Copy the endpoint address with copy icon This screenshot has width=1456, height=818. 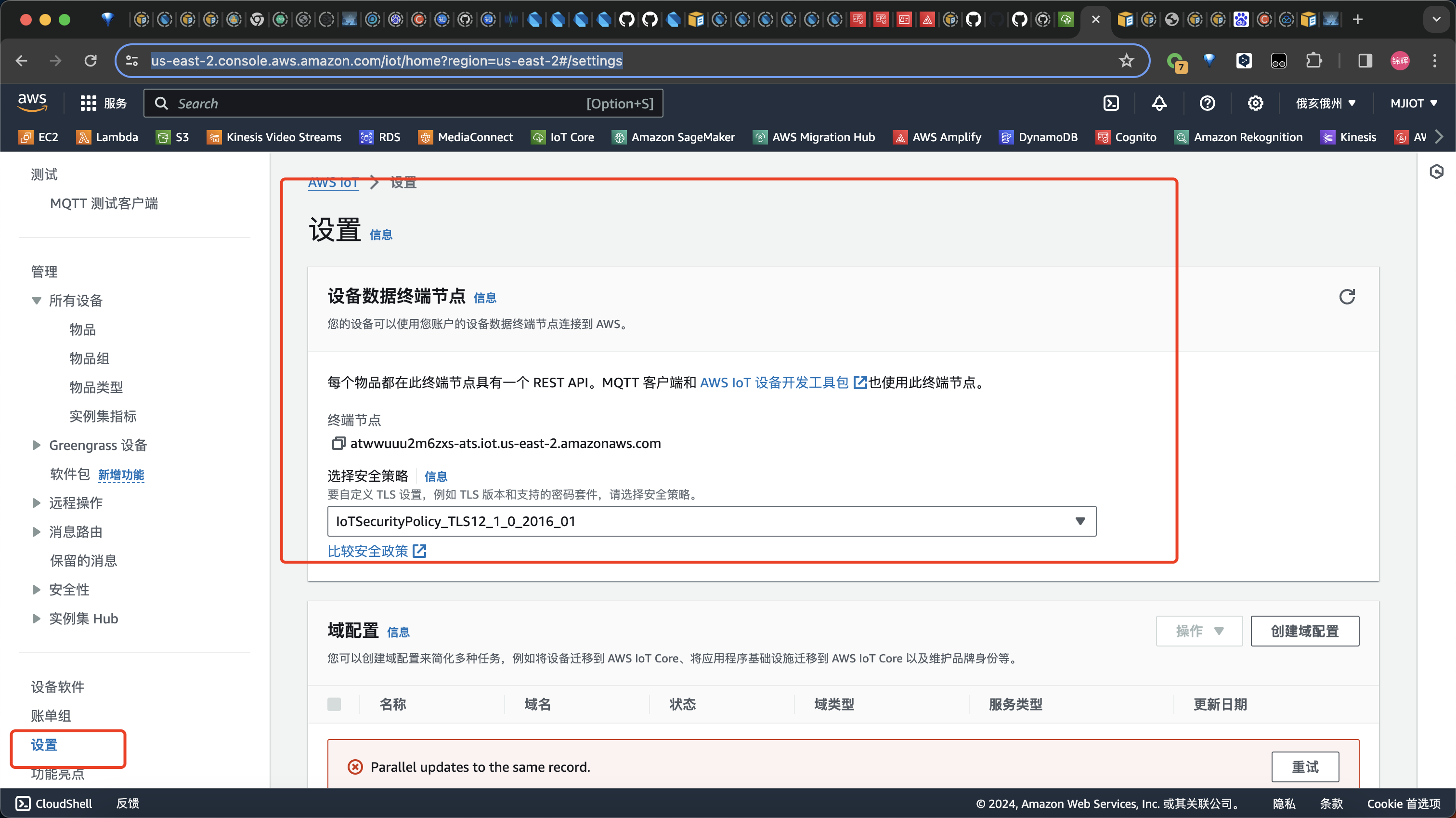(x=338, y=443)
